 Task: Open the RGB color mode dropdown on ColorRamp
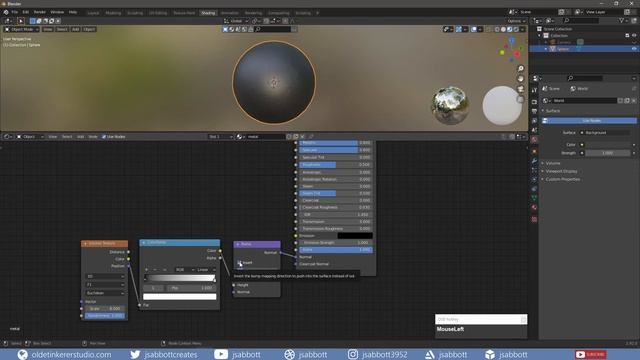(184, 270)
